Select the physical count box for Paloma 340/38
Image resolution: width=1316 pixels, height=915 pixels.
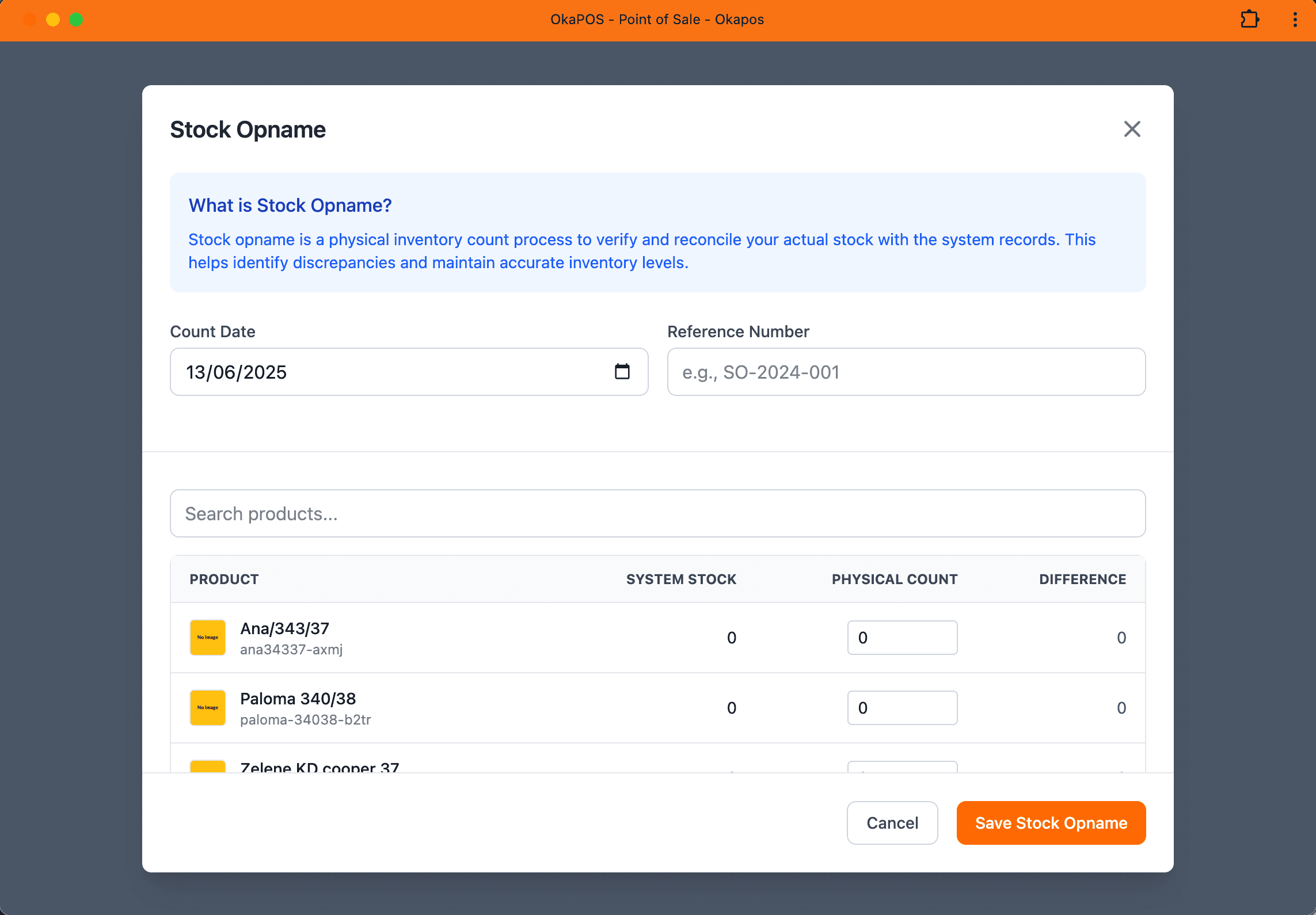tap(902, 707)
